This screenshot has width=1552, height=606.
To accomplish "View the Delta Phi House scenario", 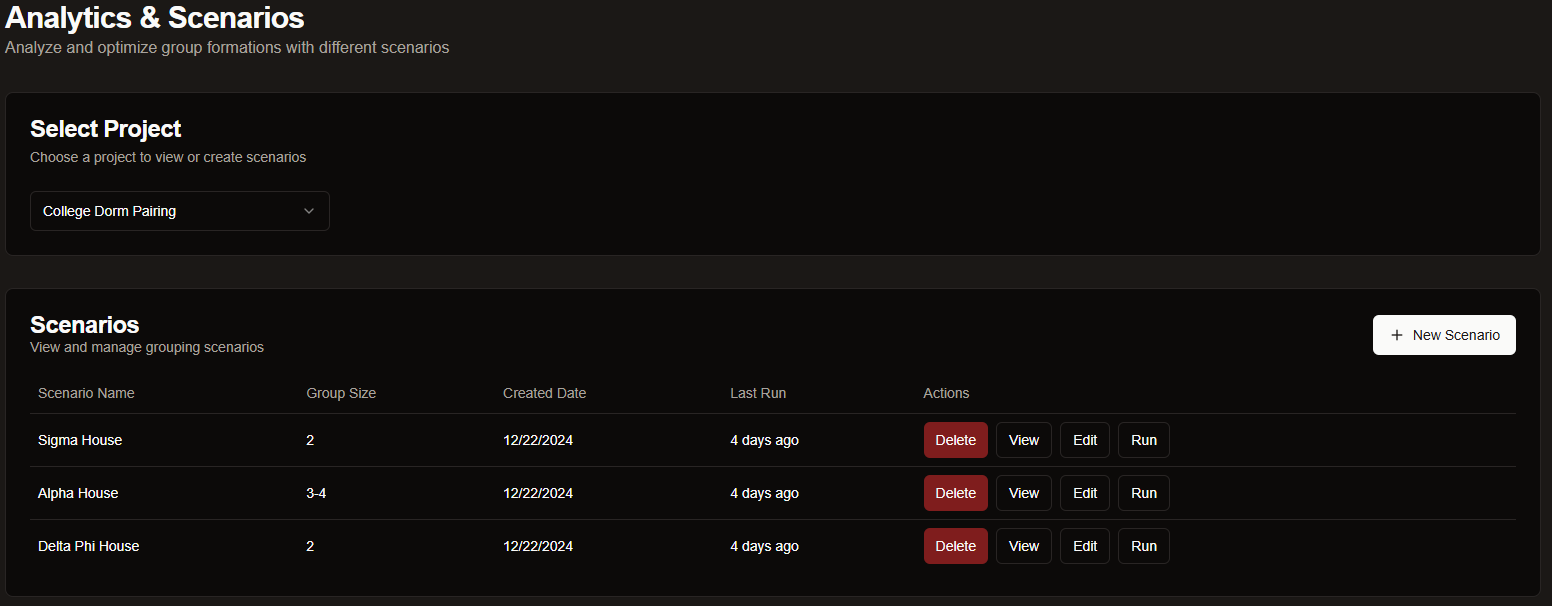I will (1023, 545).
